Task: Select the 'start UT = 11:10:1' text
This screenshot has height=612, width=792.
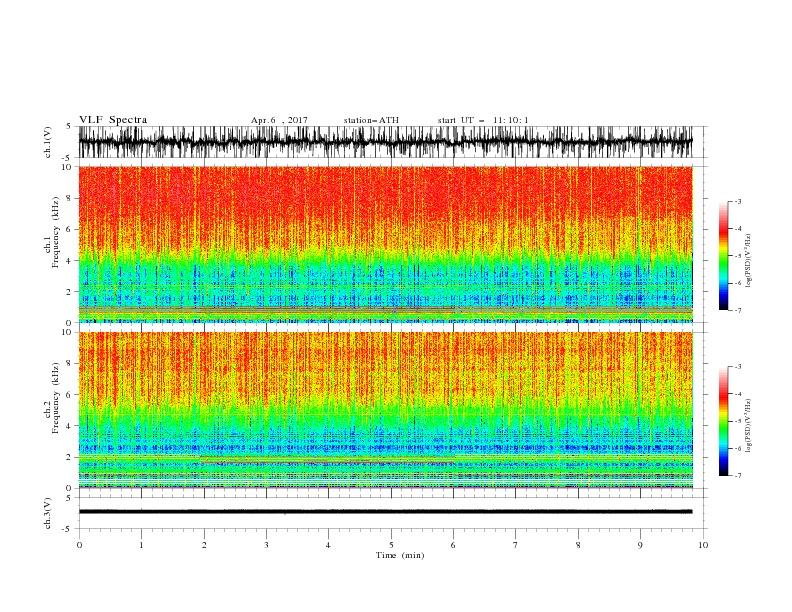Action: pyautogui.click(x=483, y=120)
